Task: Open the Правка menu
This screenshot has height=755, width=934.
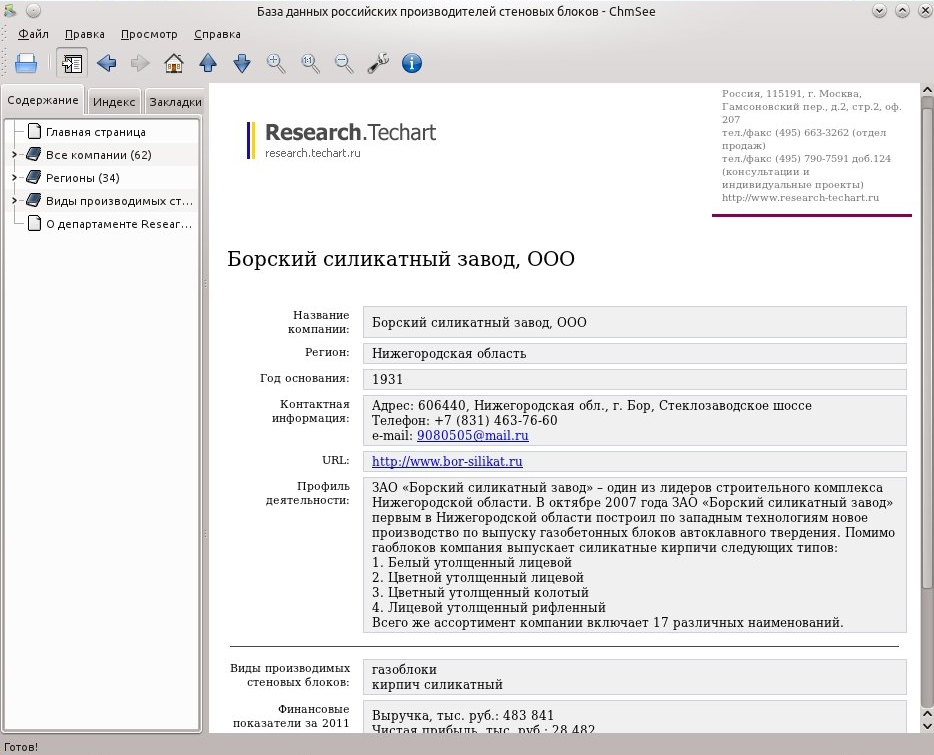Action: (x=85, y=34)
